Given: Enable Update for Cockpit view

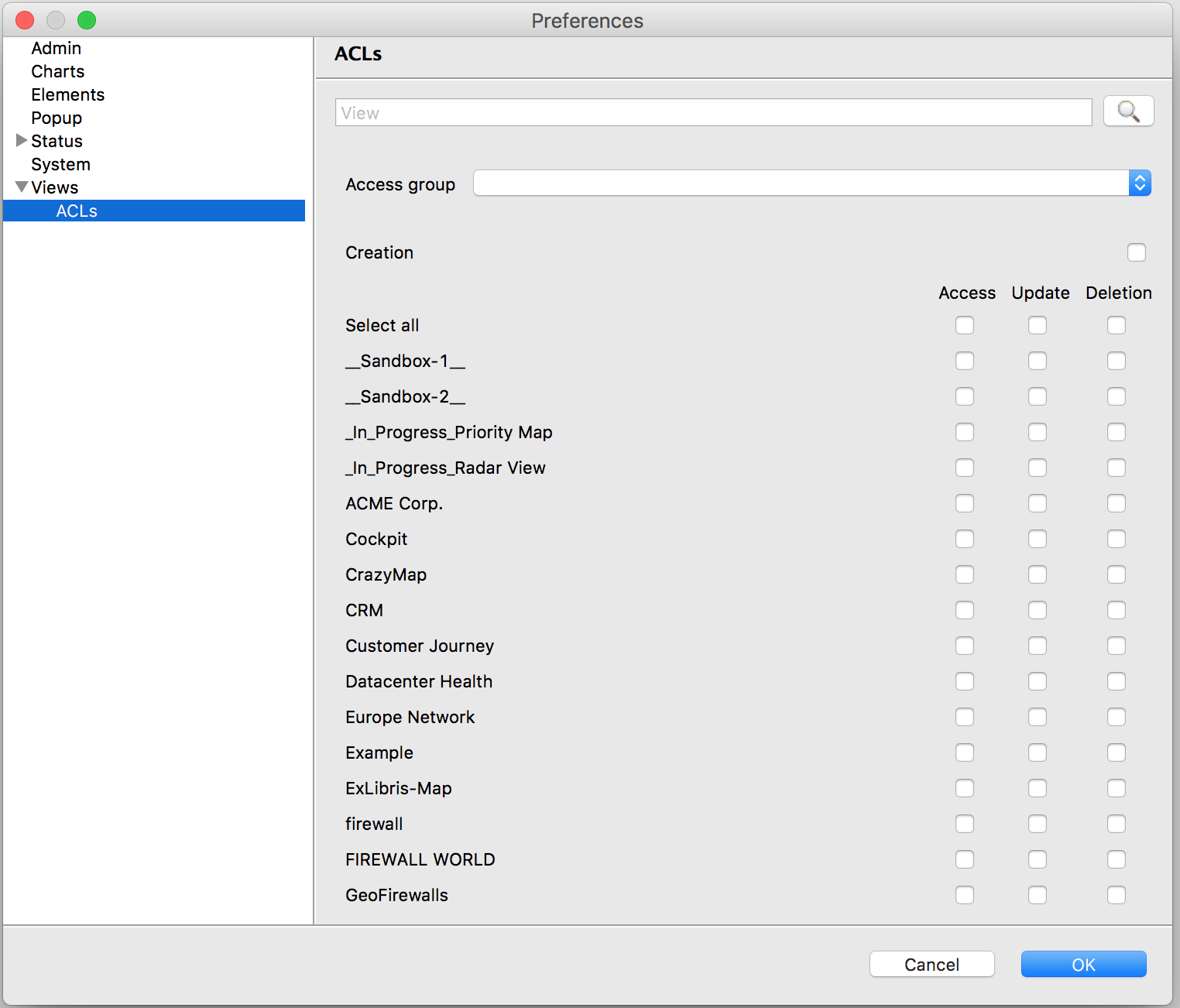Looking at the screenshot, I should 1037,539.
